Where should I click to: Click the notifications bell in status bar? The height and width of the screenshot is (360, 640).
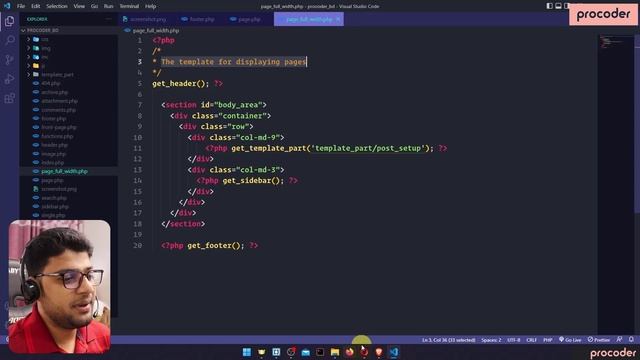[631, 339]
